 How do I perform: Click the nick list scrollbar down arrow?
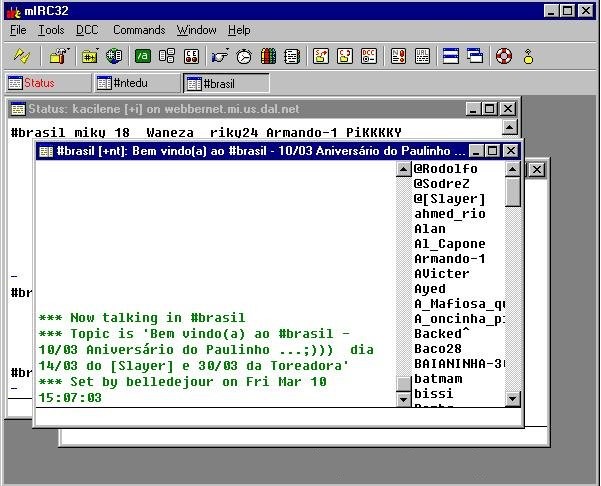513,399
